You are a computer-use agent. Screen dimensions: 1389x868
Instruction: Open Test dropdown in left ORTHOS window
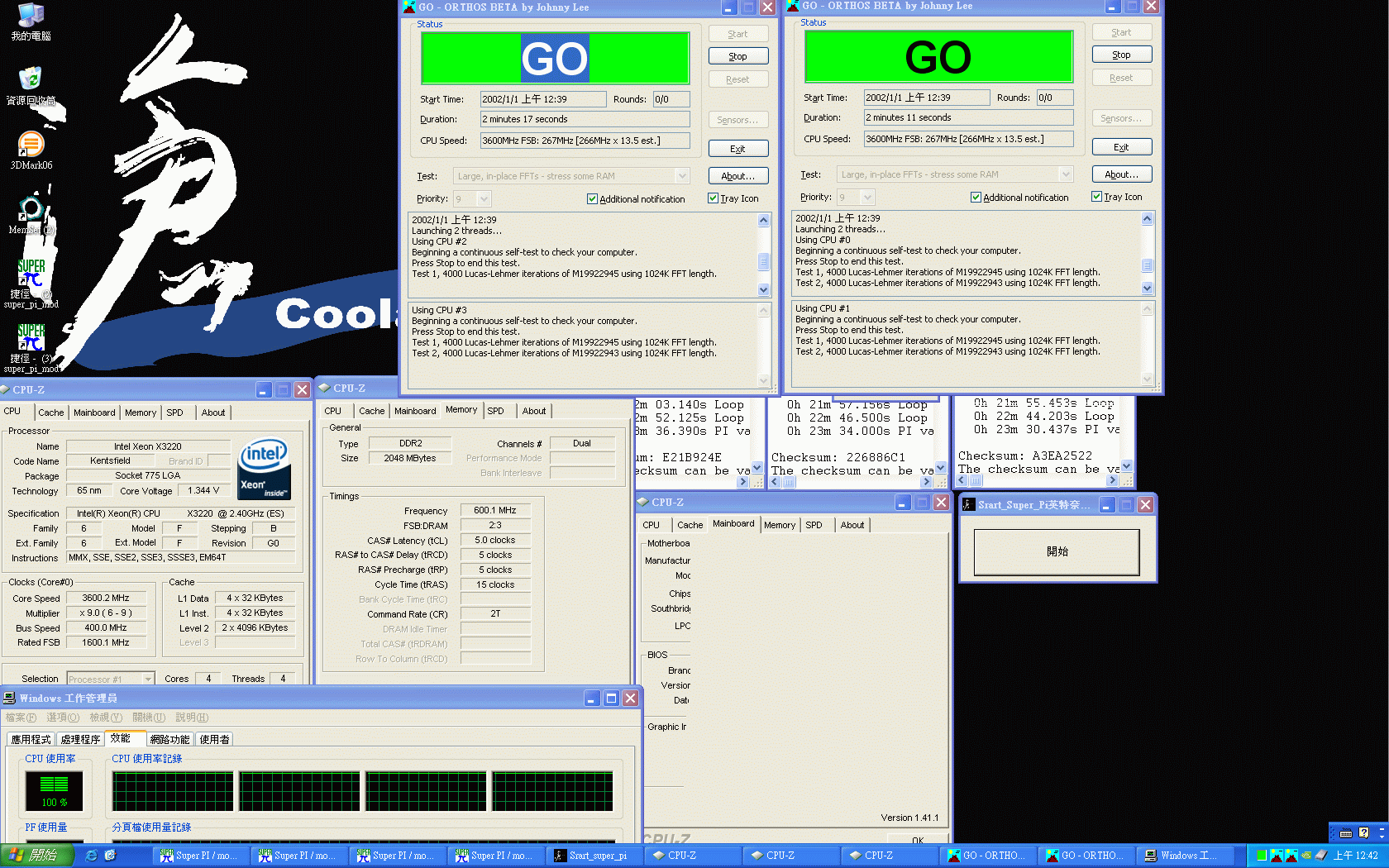coord(682,176)
